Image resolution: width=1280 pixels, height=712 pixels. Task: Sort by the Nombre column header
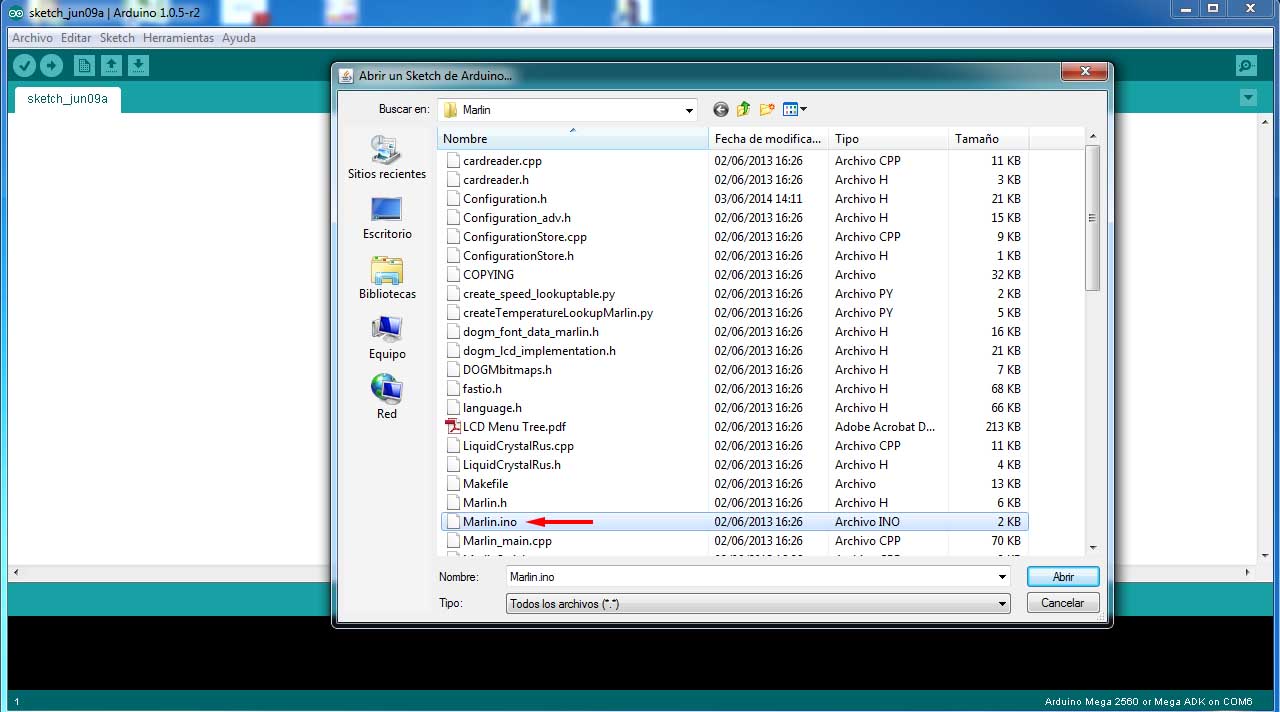tap(573, 139)
